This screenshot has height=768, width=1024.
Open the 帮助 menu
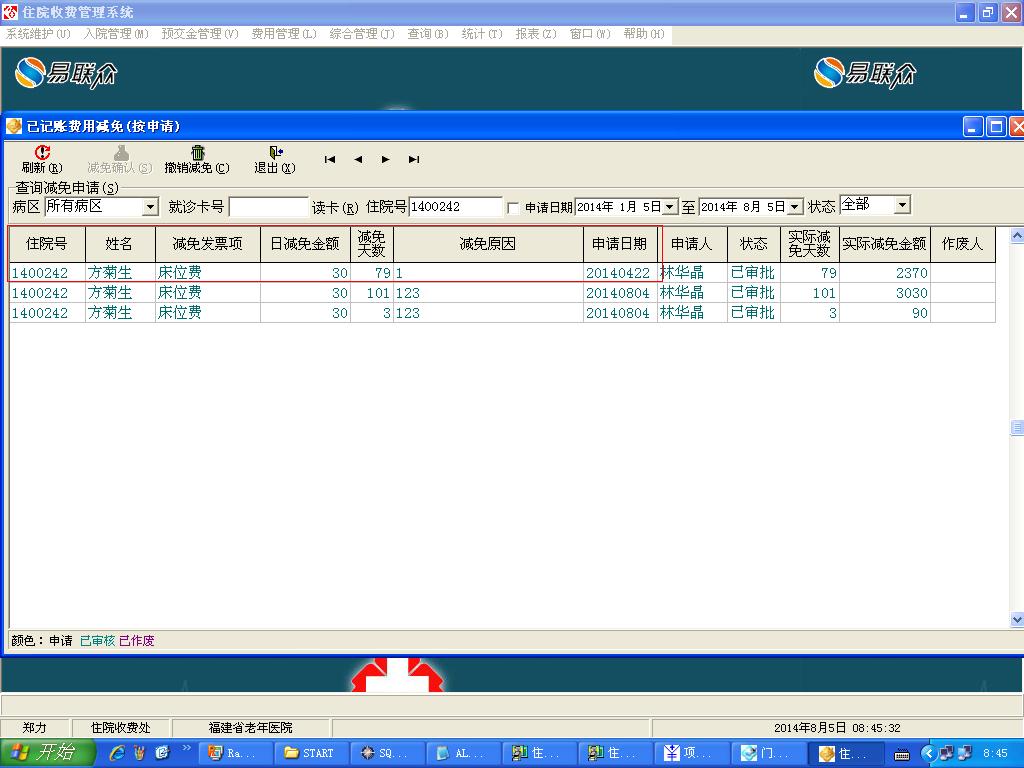644,33
